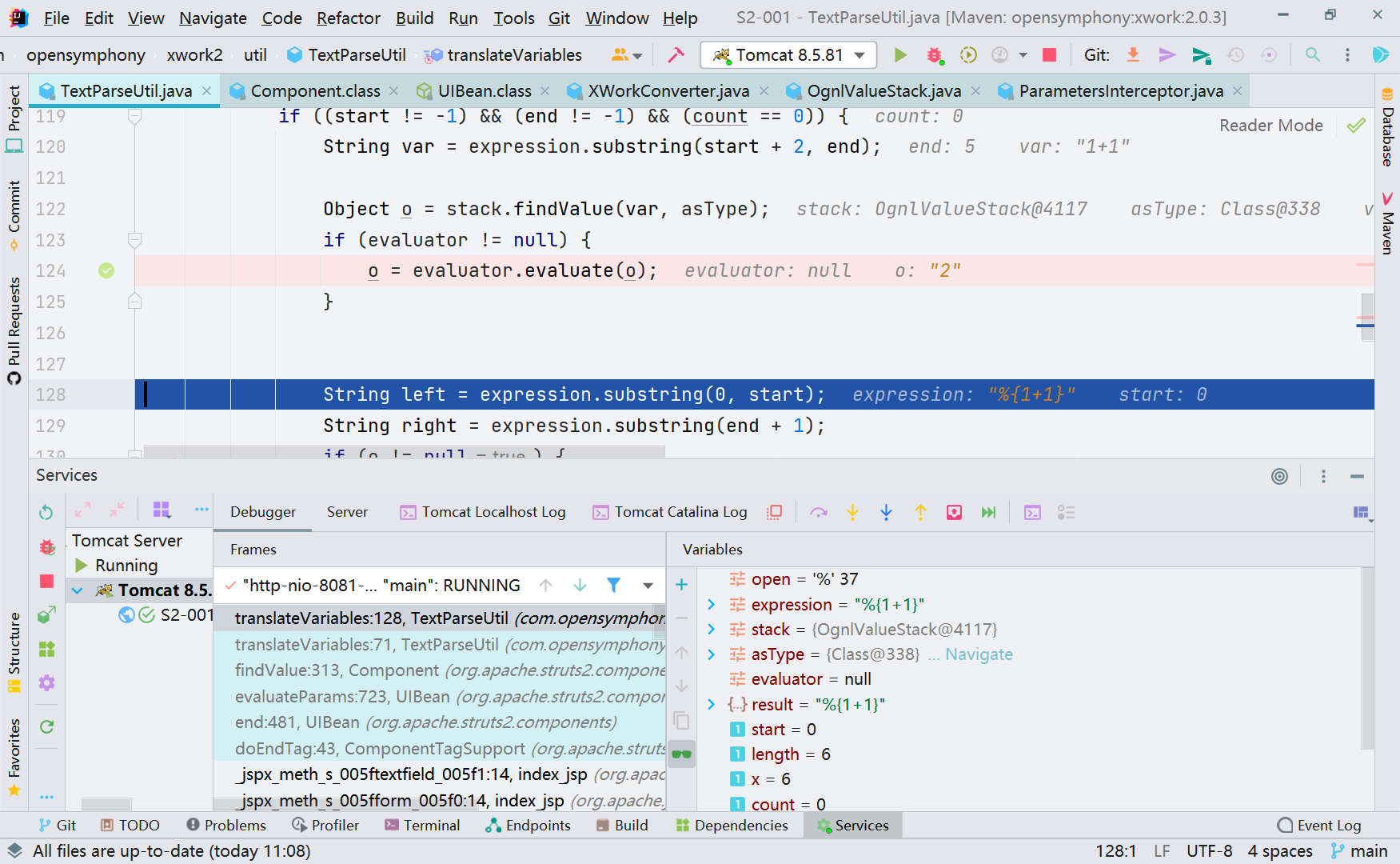Click the Step Over debugger icon
Image resolution: width=1400 pixels, height=864 pixels.
(x=818, y=512)
